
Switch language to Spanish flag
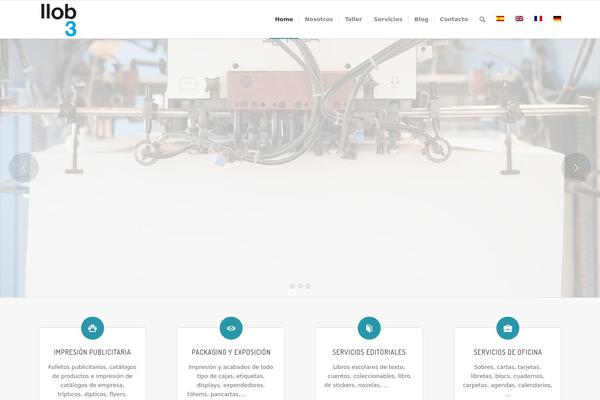click(x=500, y=18)
